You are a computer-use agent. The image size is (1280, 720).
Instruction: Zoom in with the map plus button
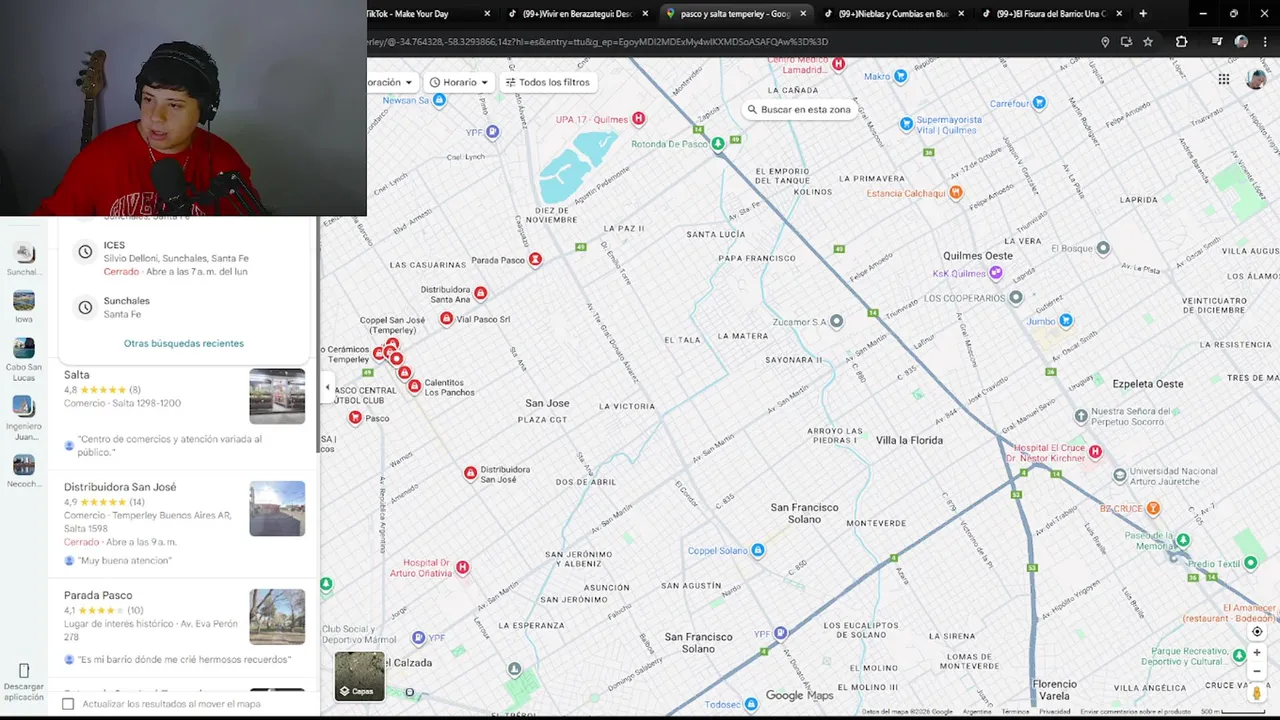point(1257,652)
